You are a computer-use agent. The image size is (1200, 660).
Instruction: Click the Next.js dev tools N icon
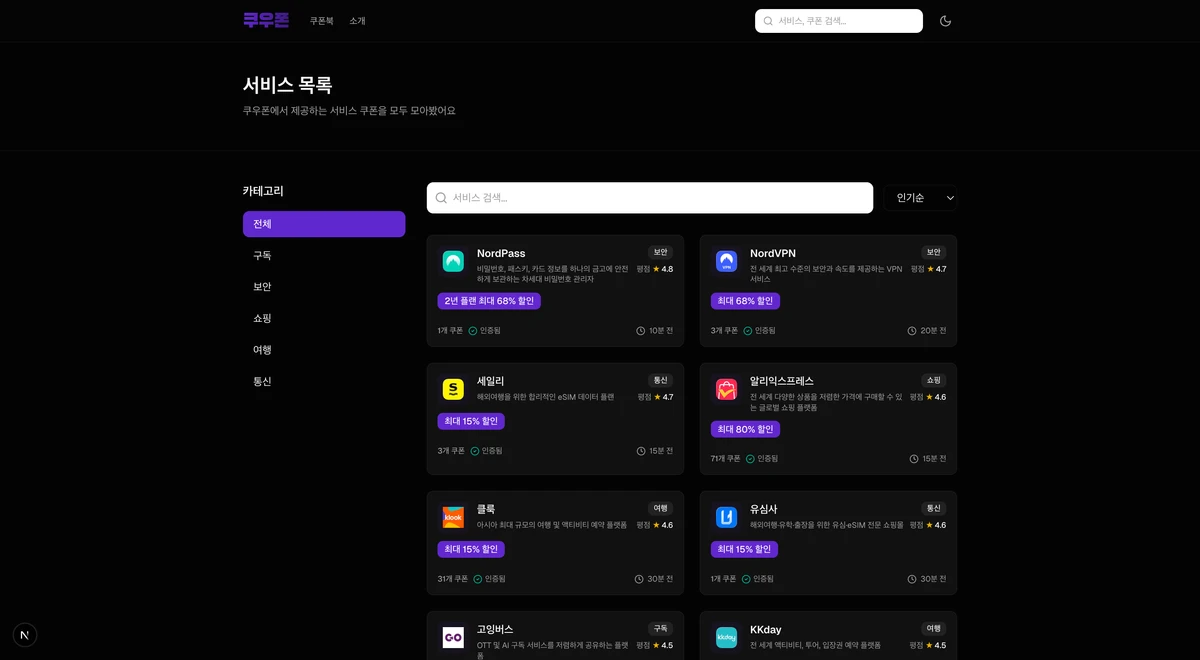click(25, 634)
